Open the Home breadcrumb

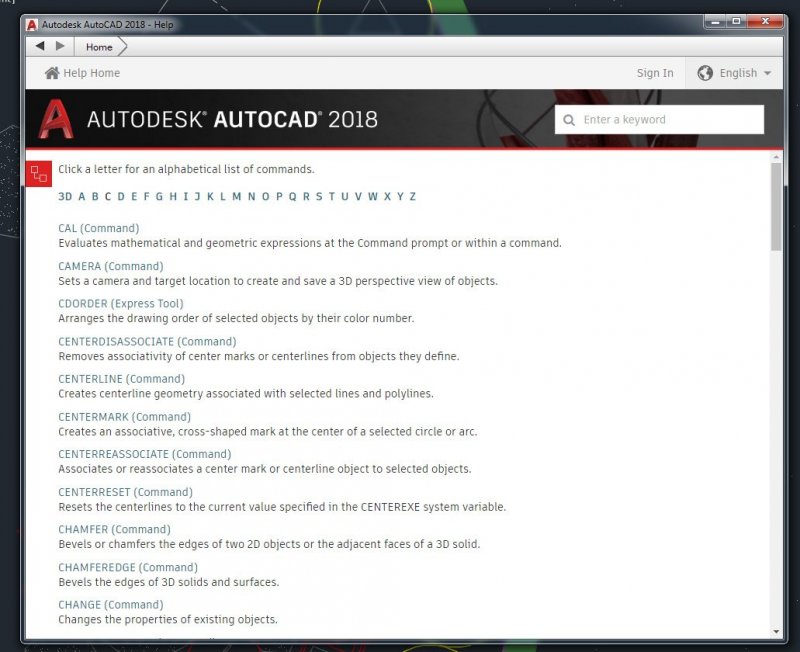99,47
